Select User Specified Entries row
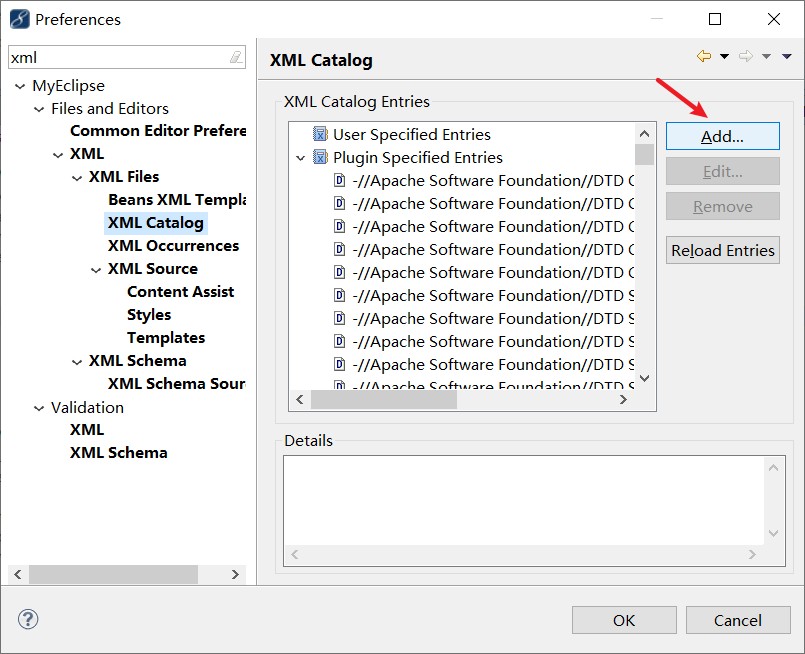805x654 pixels. (412, 134)
